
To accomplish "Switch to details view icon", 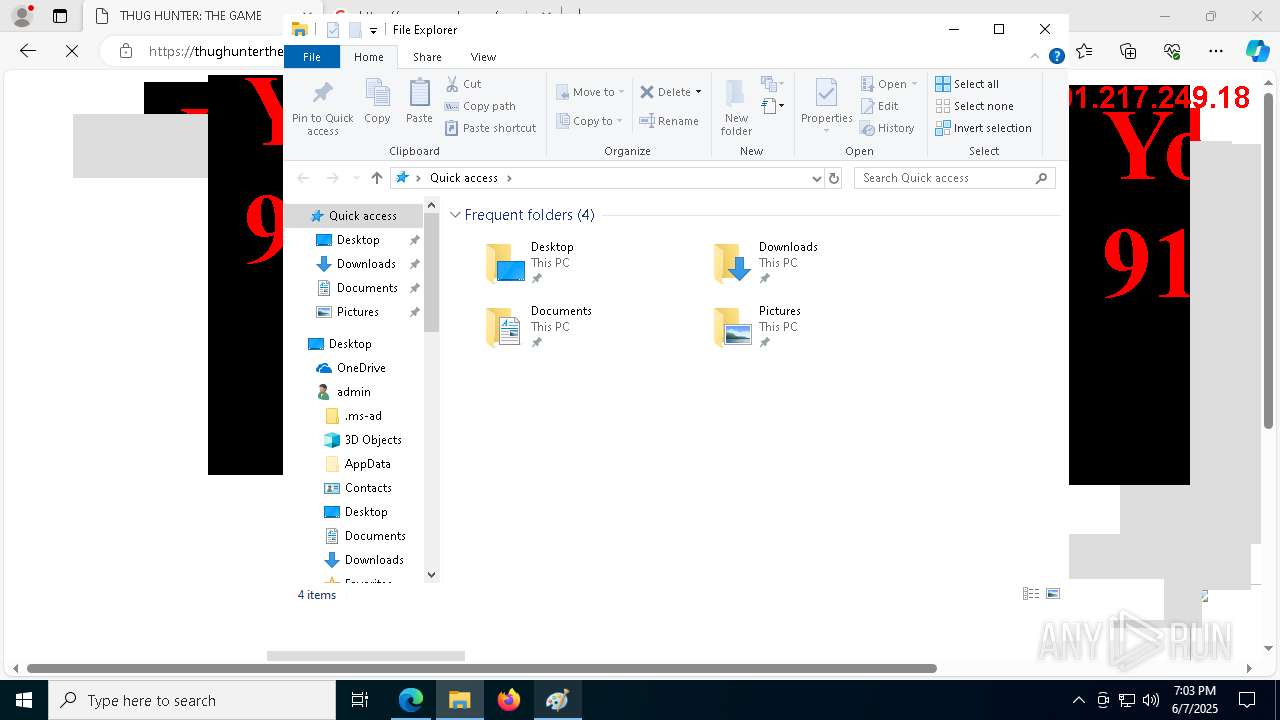I will [1031, 594].
